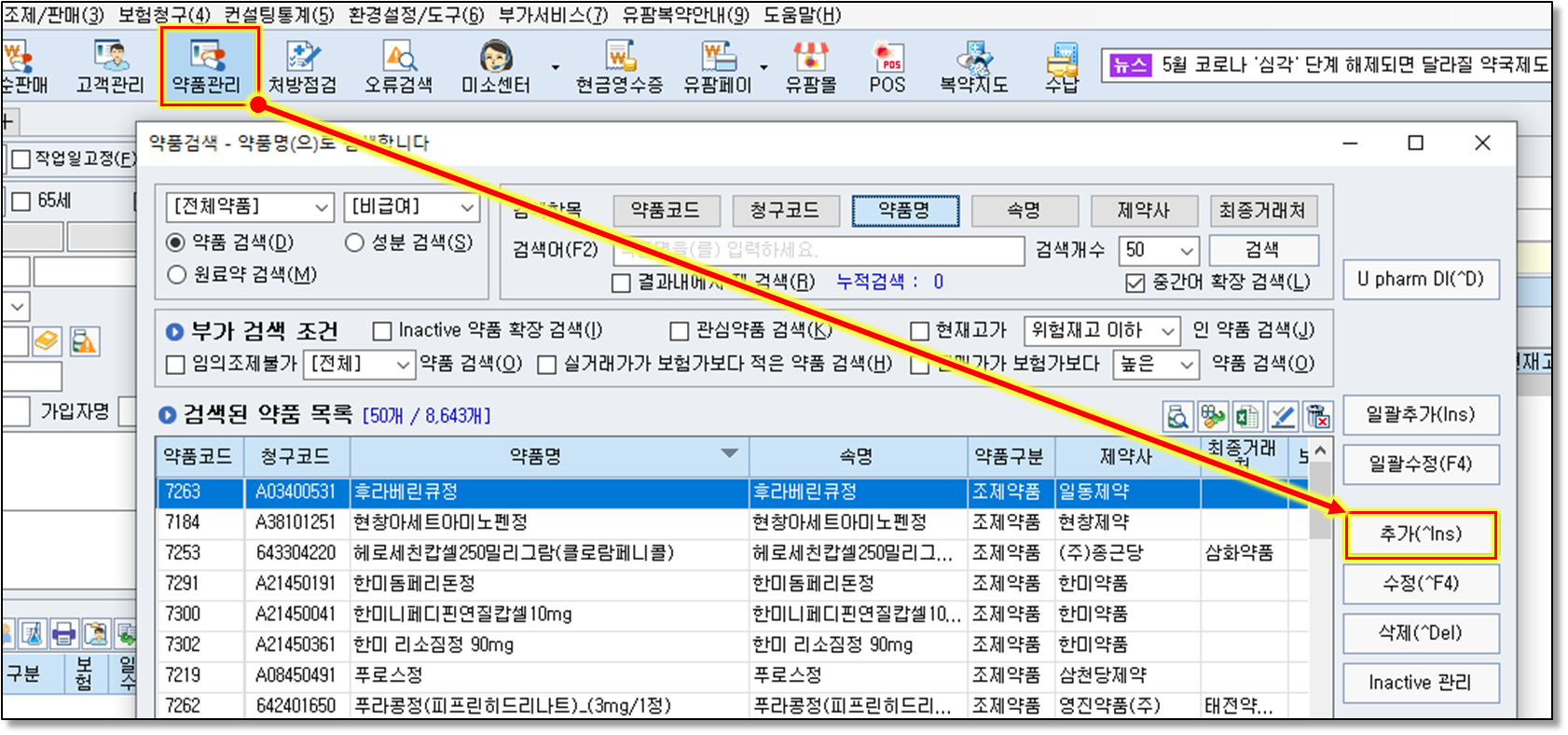Open 처방점검 from the toolbar
Screen dimensions: 1568x735
point(302,65)
